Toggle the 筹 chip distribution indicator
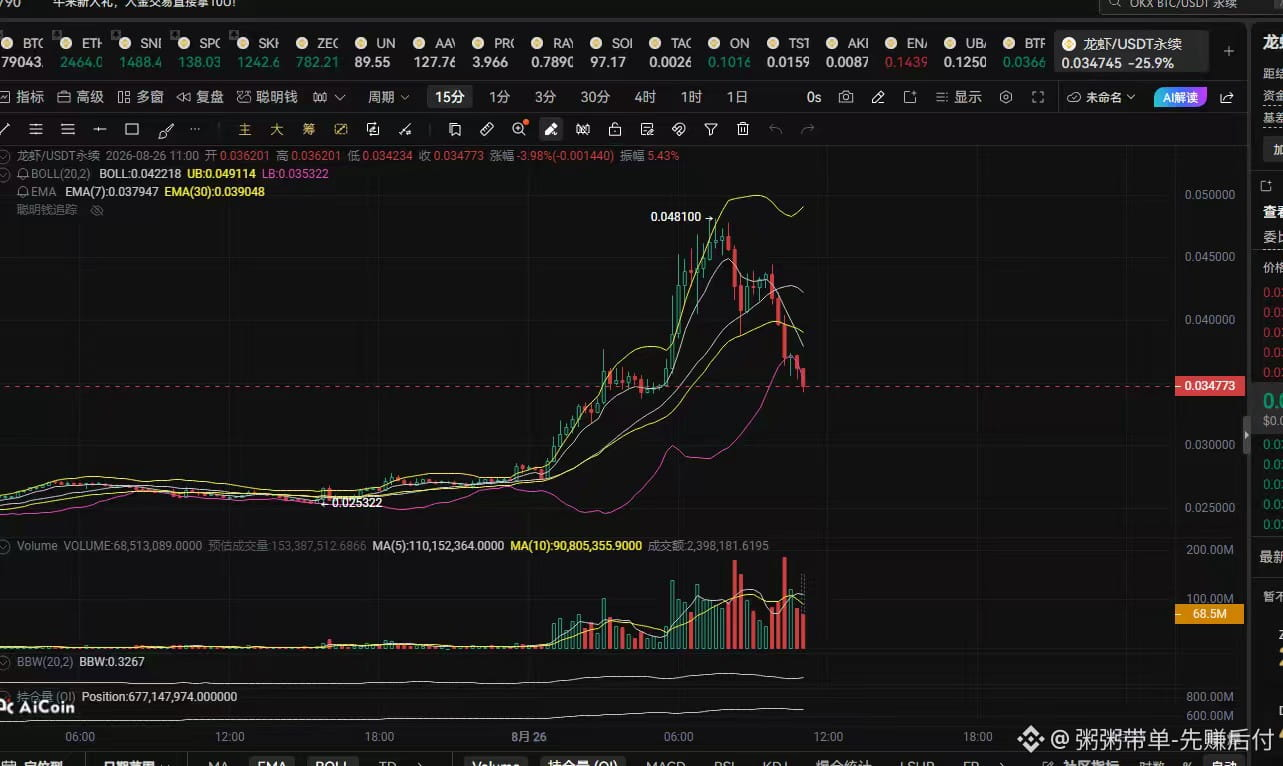Viewport: 1283px width, 766px height. [309, 129]
